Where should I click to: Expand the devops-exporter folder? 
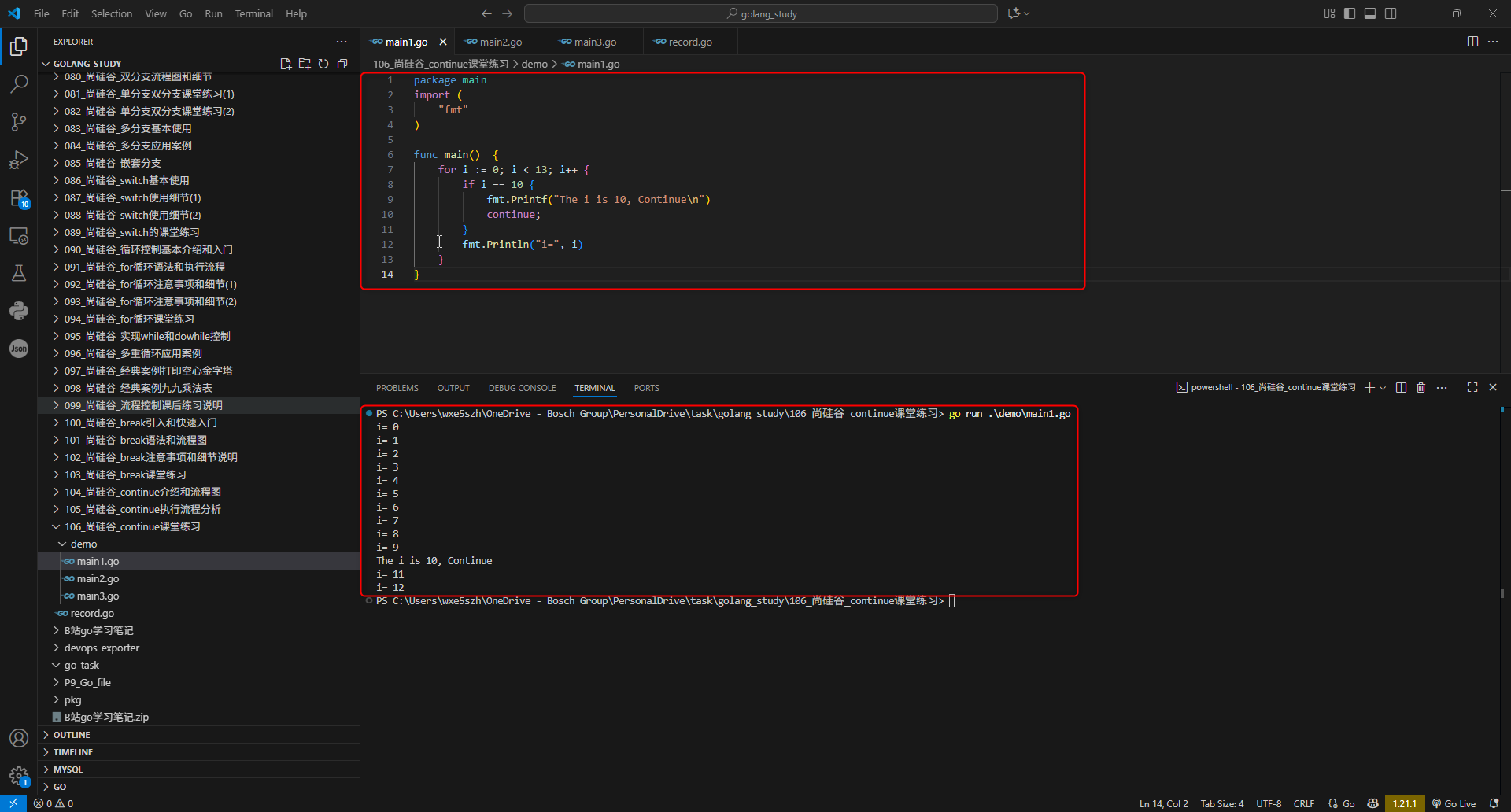tap(198, 648)
